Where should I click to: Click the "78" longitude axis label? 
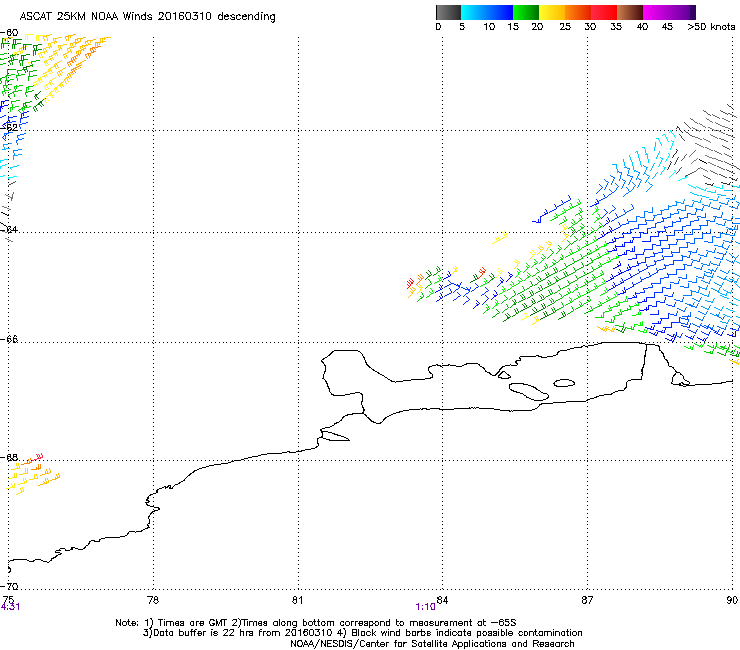coord(153,600)
